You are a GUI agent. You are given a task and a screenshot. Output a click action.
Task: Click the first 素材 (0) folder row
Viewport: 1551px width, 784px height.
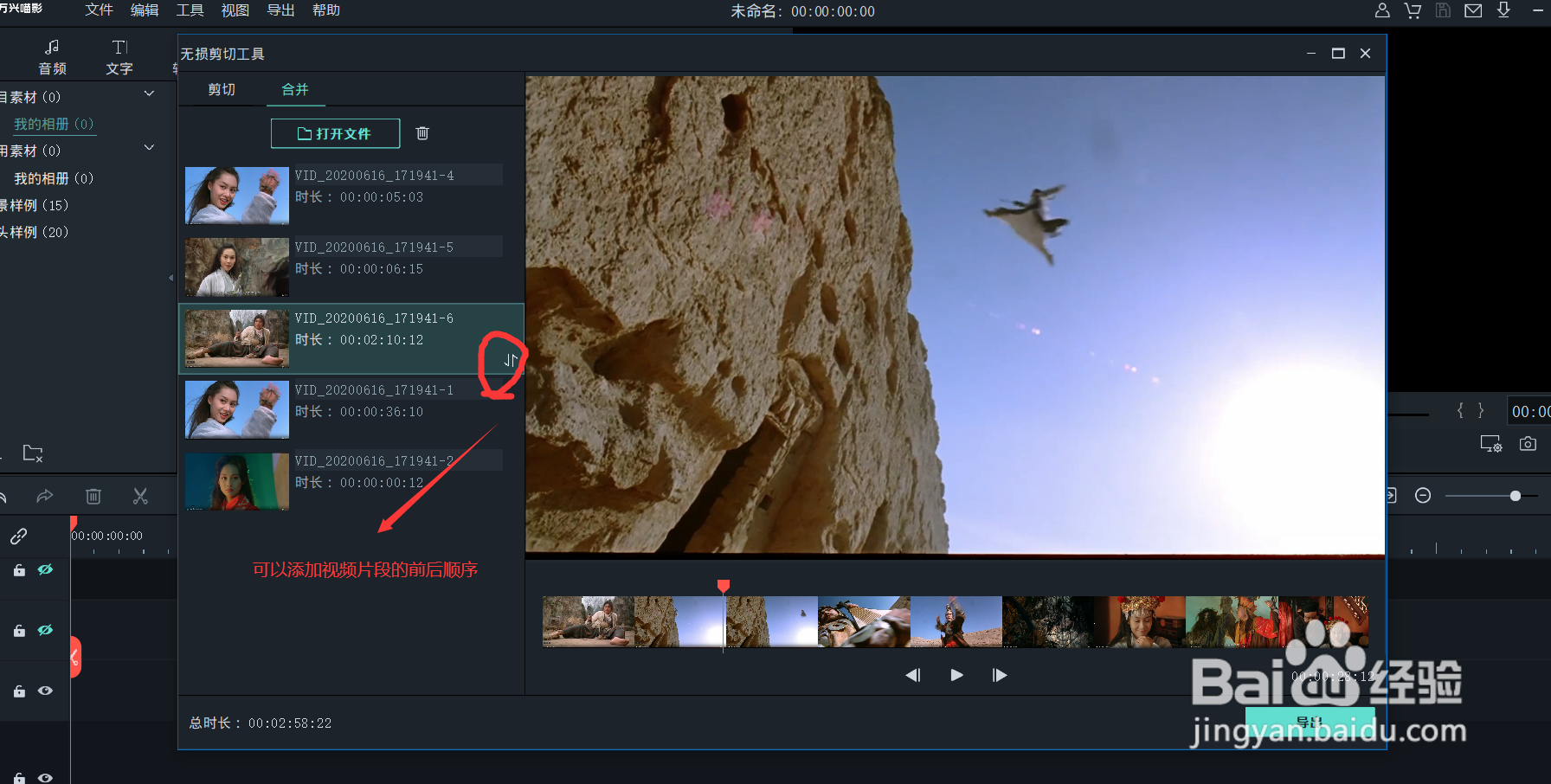pos(80,97)
